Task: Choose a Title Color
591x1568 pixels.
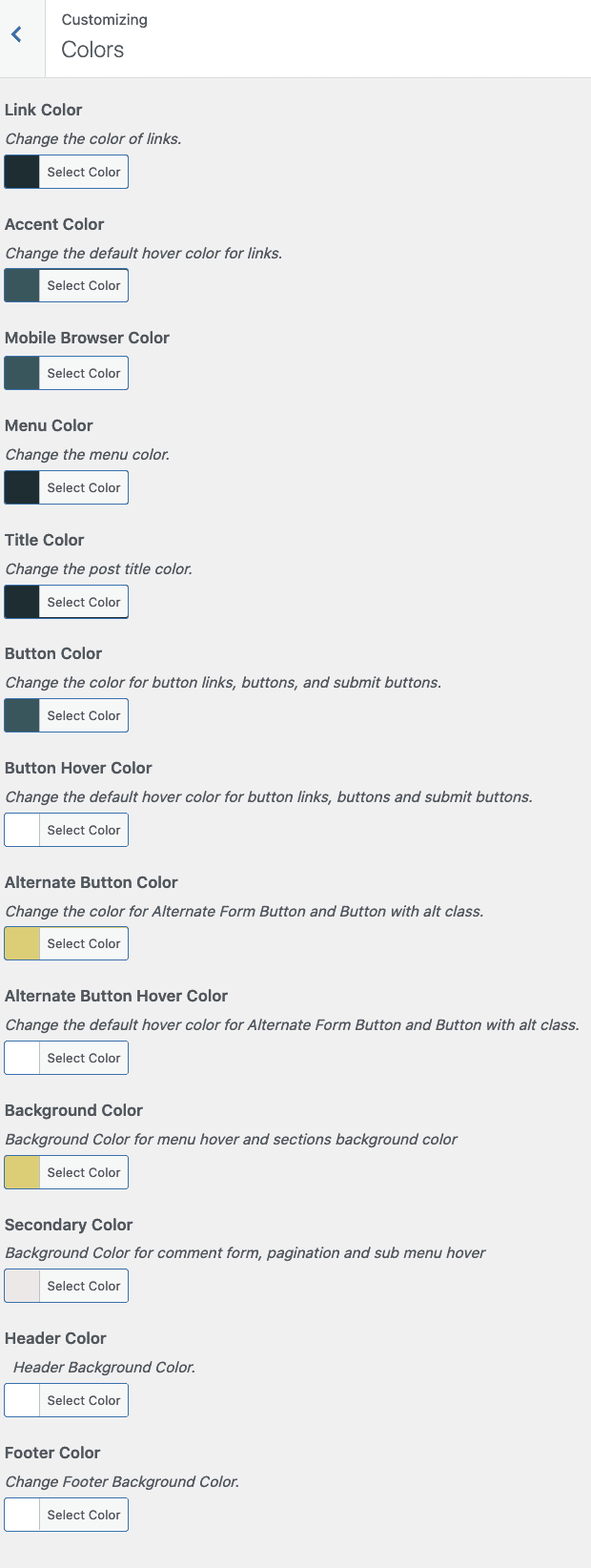Action: coord(83,601)
